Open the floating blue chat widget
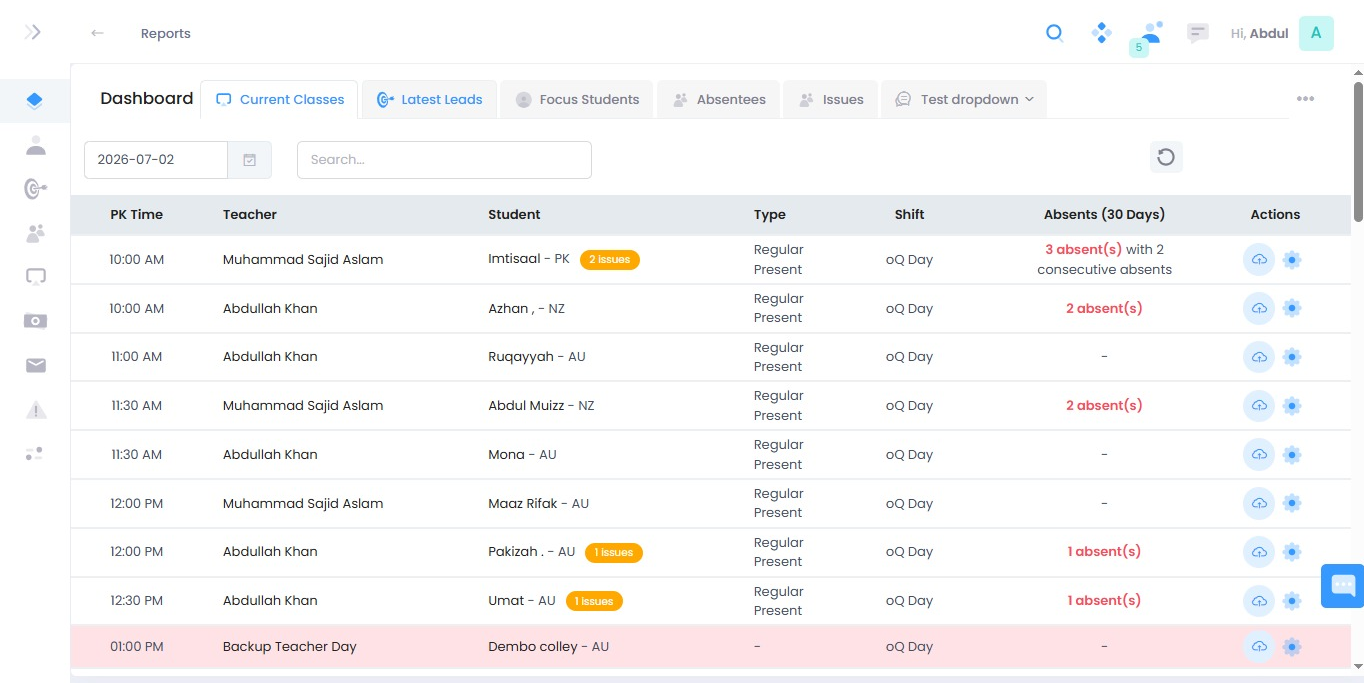The image size is (1364, 683). (1343, 586)
